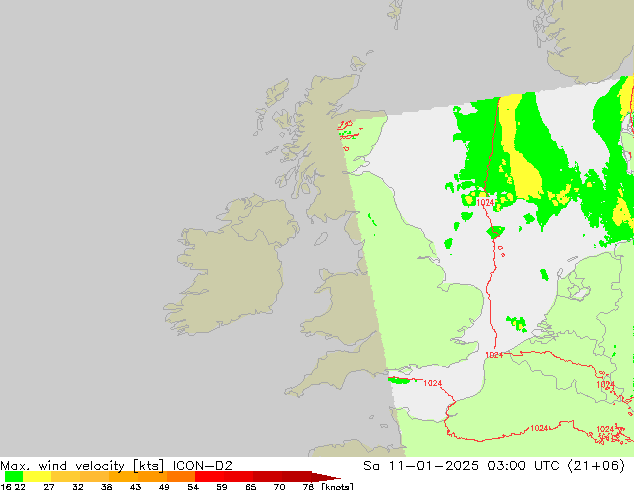Image resolution: width=634 pixels, height=490 pixels.
Task: Click the 1024 isobar label beside the English Channel green strip
Action: [x=433, y=383]
